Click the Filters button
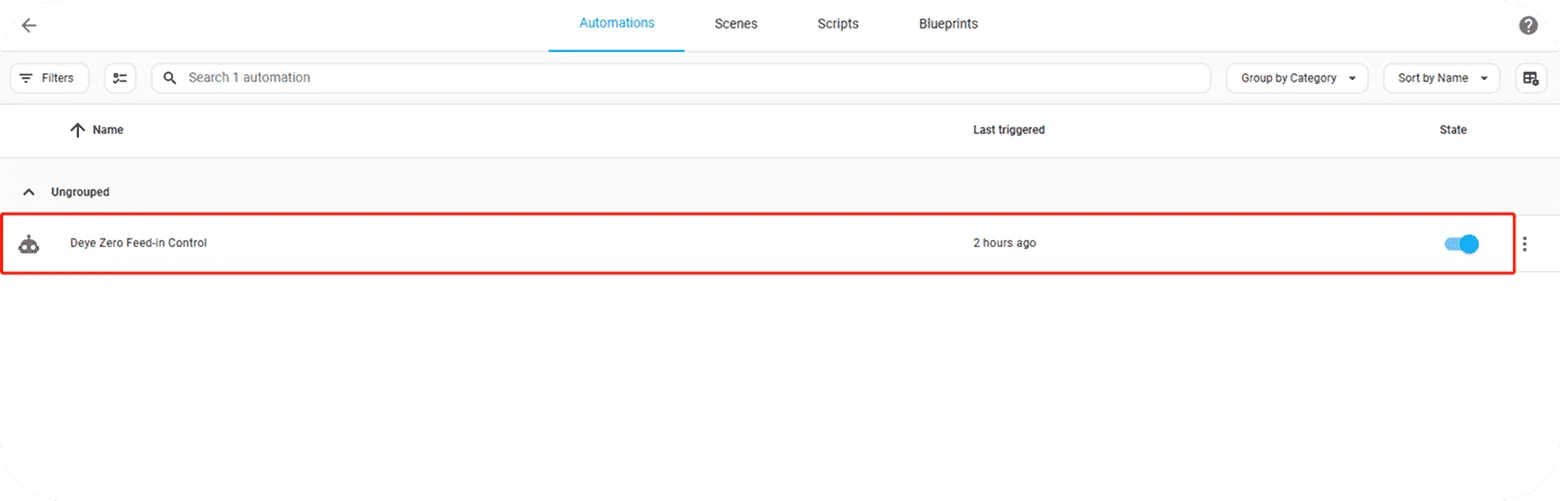 (49, 78)
